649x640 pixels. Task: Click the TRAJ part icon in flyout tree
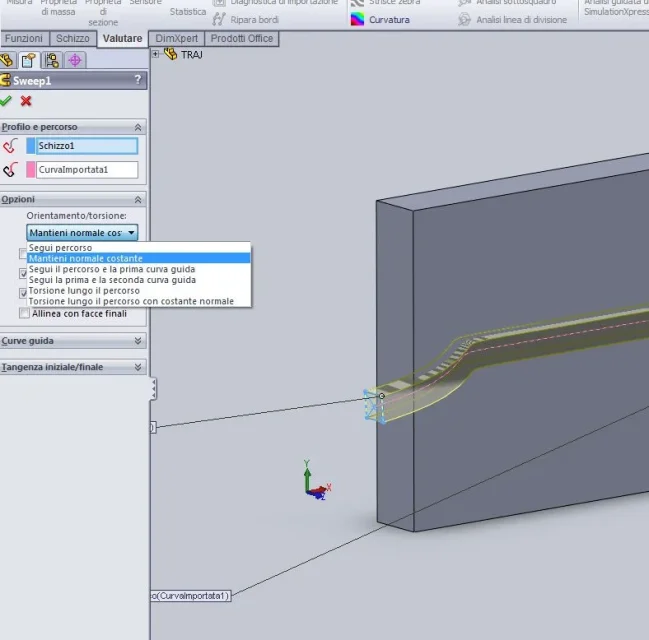pos(171,54)
